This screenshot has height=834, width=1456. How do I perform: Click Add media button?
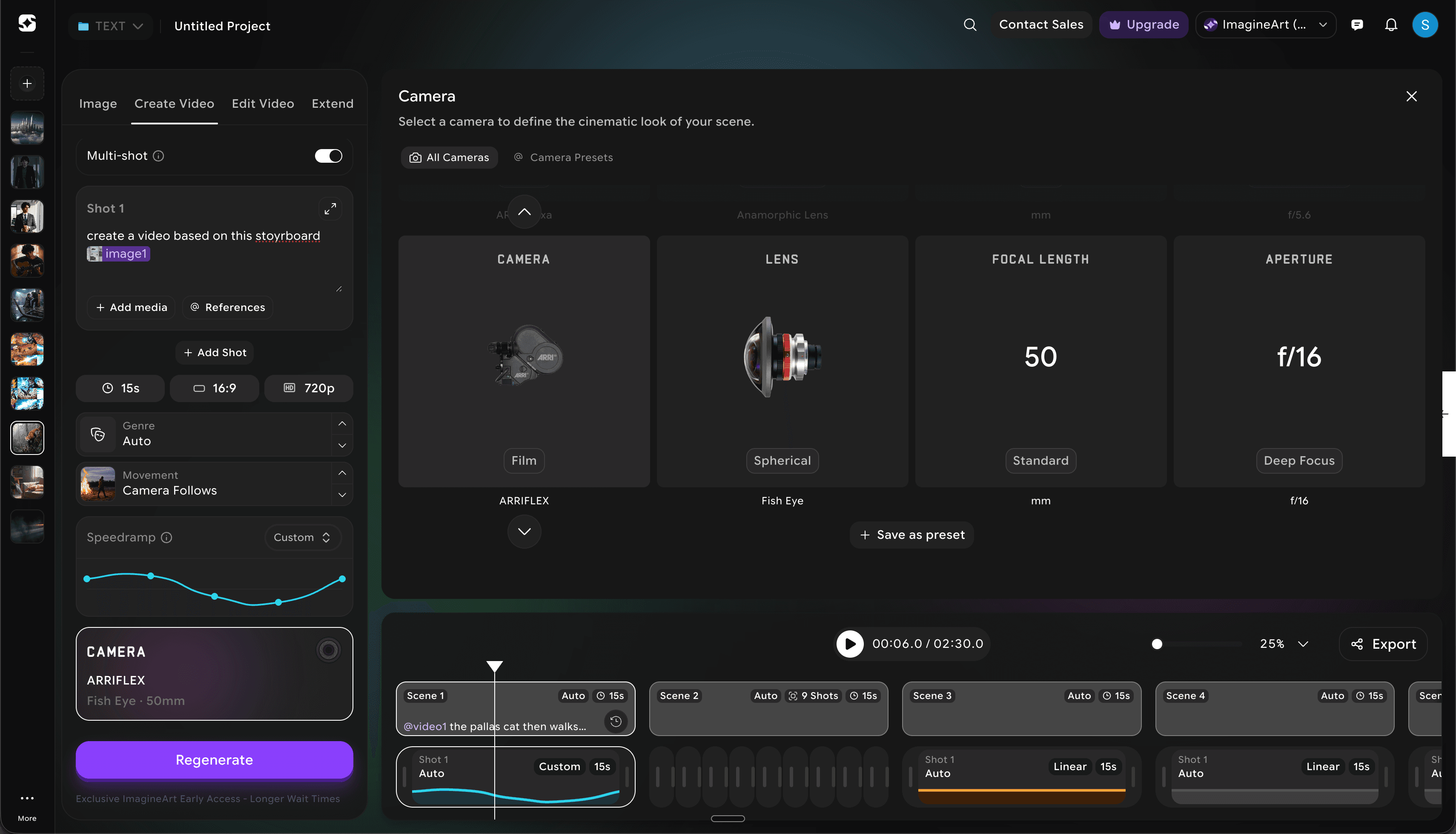coord(132,308)
